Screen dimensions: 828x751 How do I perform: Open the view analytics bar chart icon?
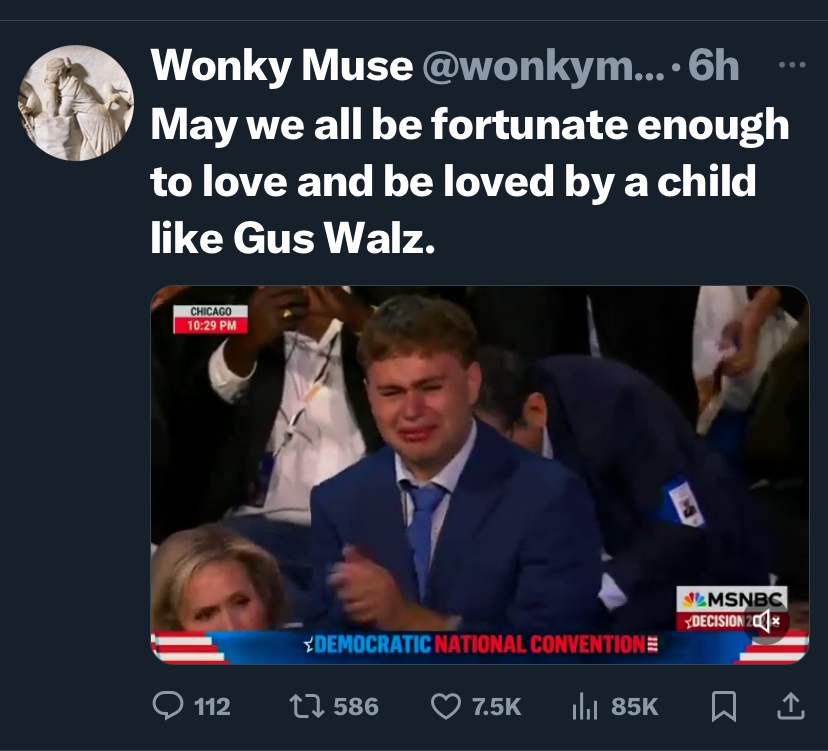tap(584, 706)
